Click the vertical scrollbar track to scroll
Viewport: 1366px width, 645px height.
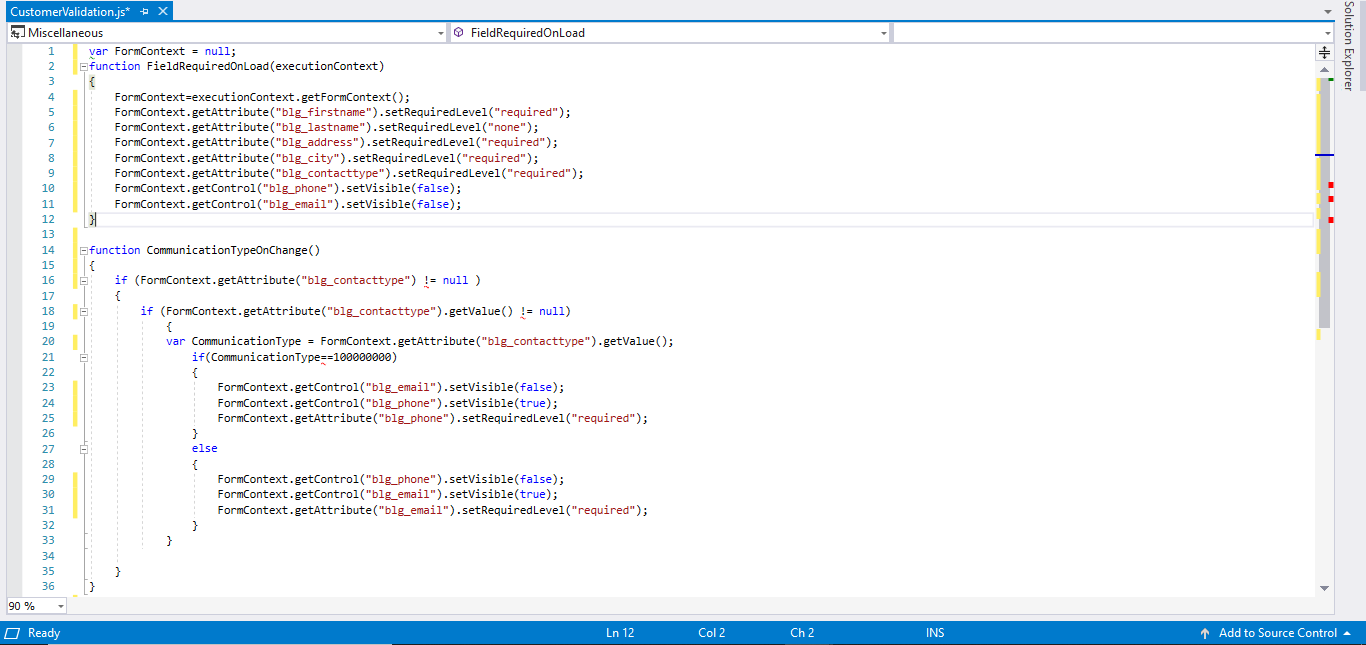pos(1324,450)
